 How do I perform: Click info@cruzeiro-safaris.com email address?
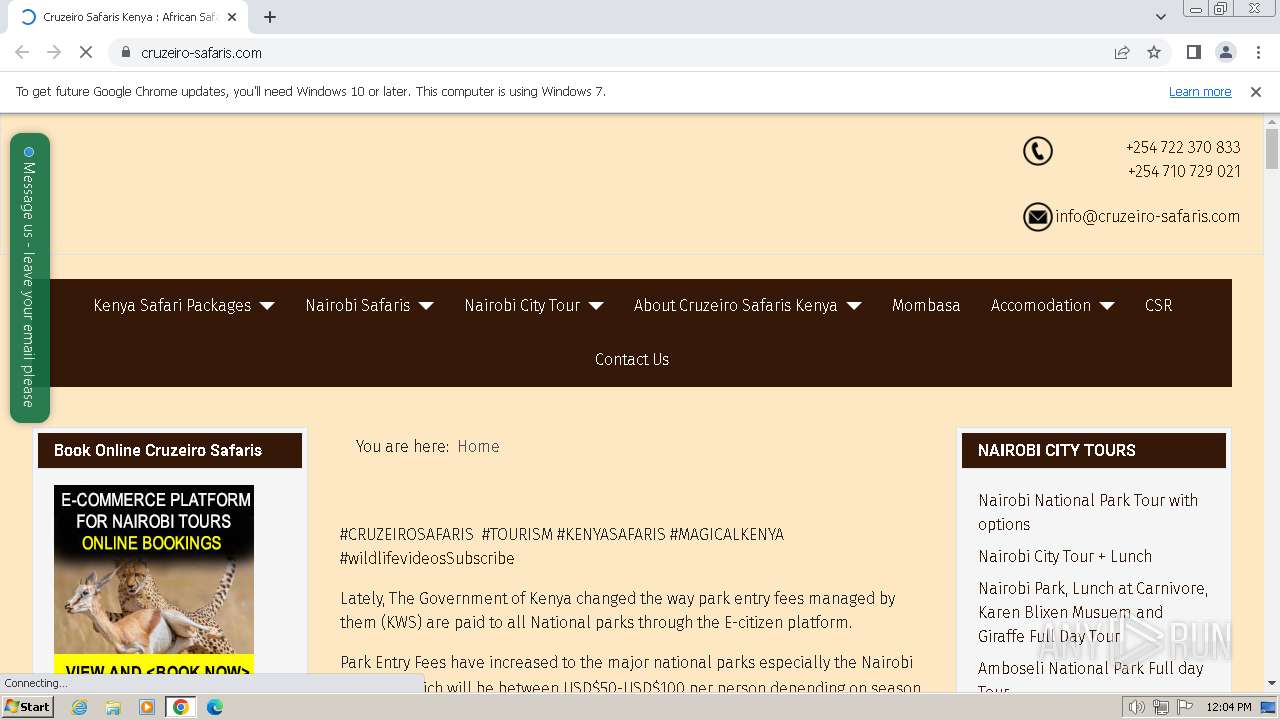(x=1147, y=216)
